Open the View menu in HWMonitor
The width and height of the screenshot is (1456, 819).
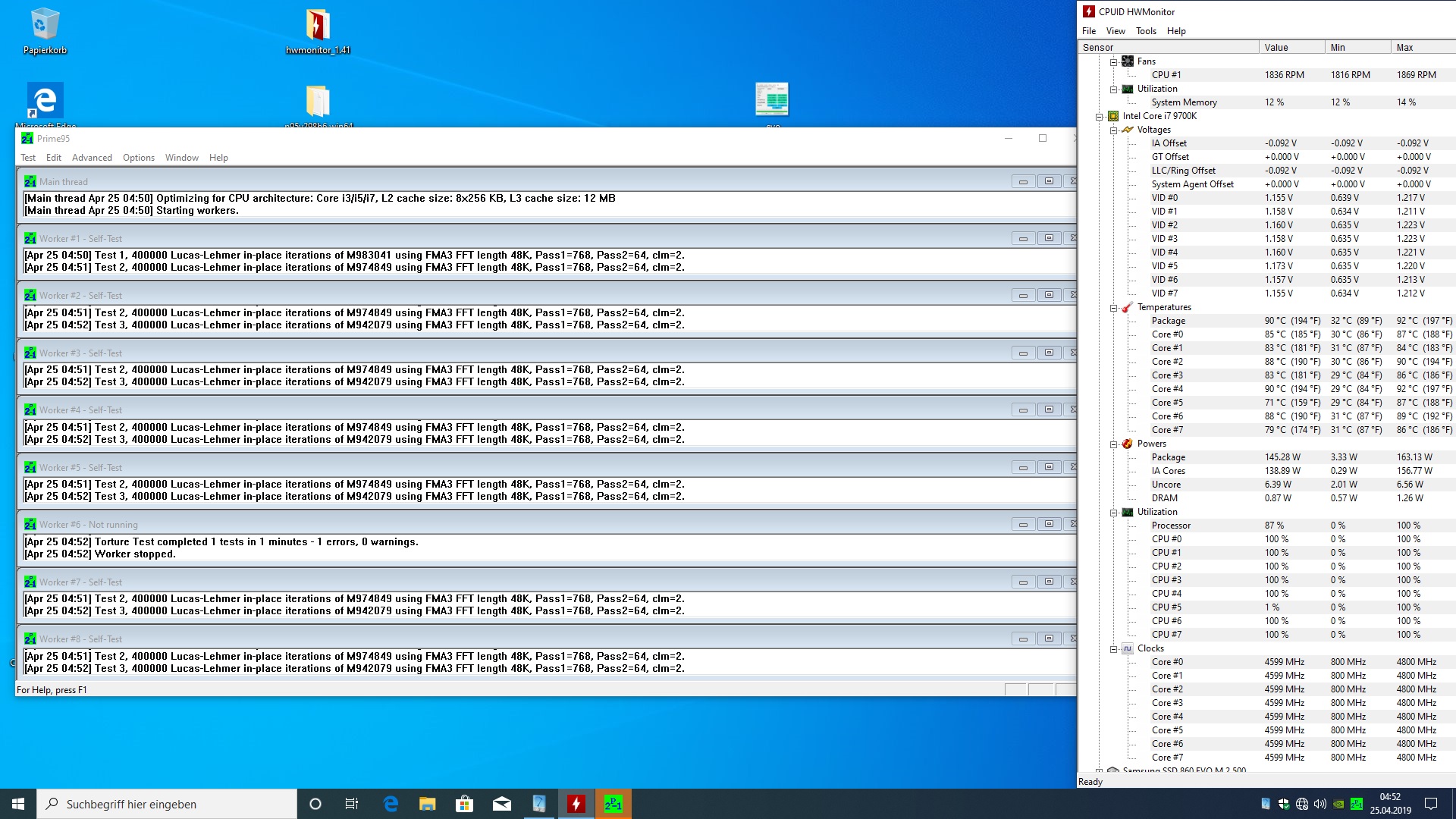(x=1116, y=31)
